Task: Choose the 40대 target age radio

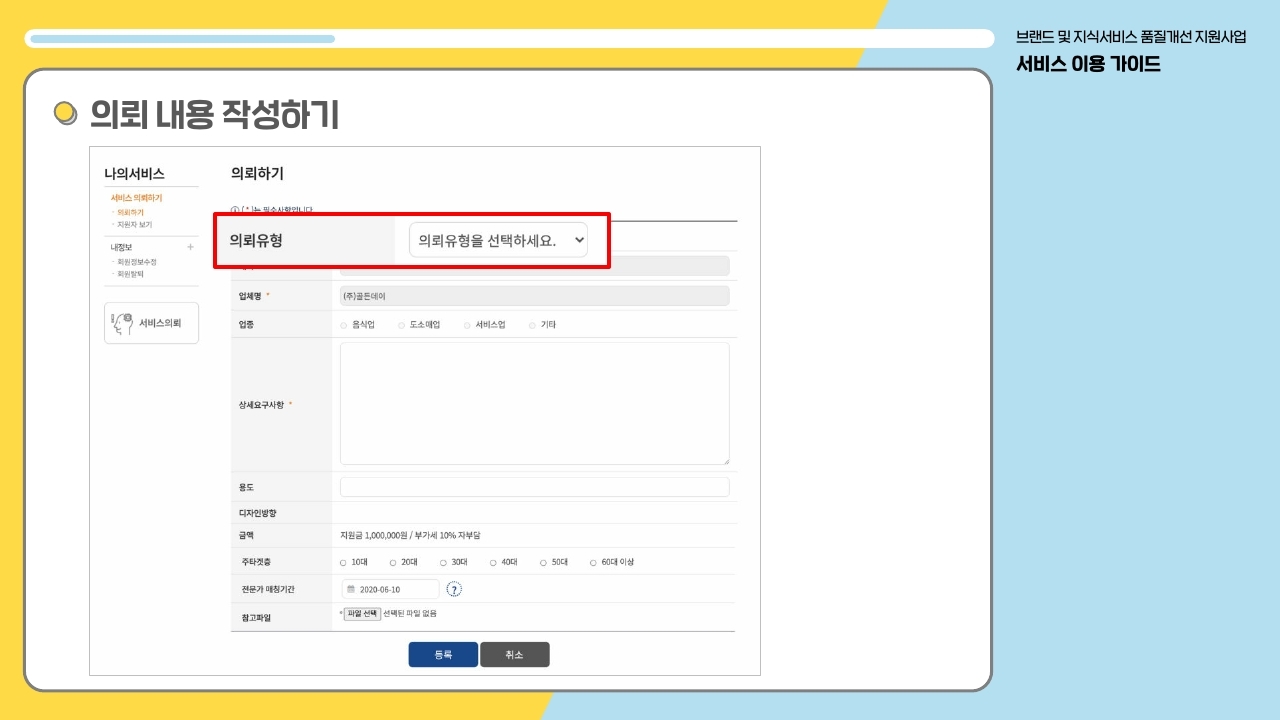Action: point(493,562)
